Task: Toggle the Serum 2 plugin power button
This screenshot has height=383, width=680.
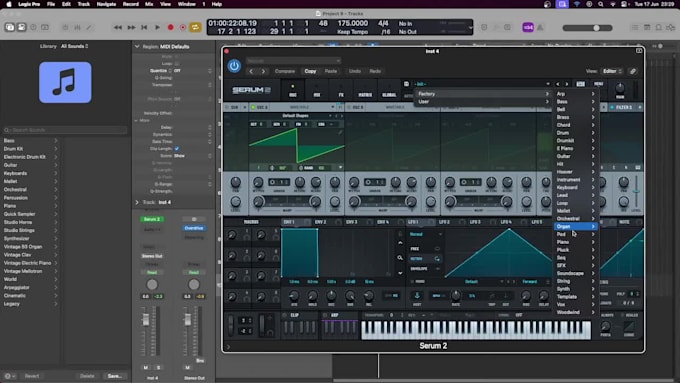Action: (x=234, y=66)
